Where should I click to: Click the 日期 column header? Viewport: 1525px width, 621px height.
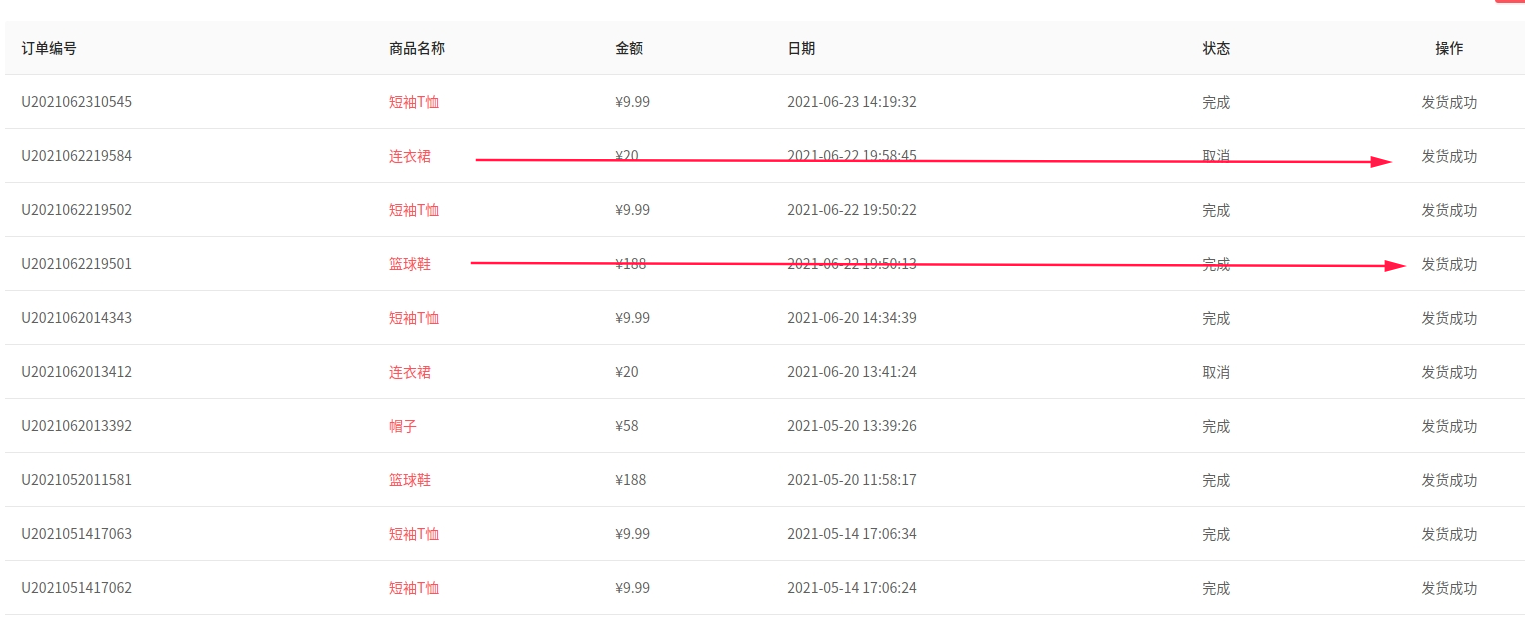[x=801, y=48]
